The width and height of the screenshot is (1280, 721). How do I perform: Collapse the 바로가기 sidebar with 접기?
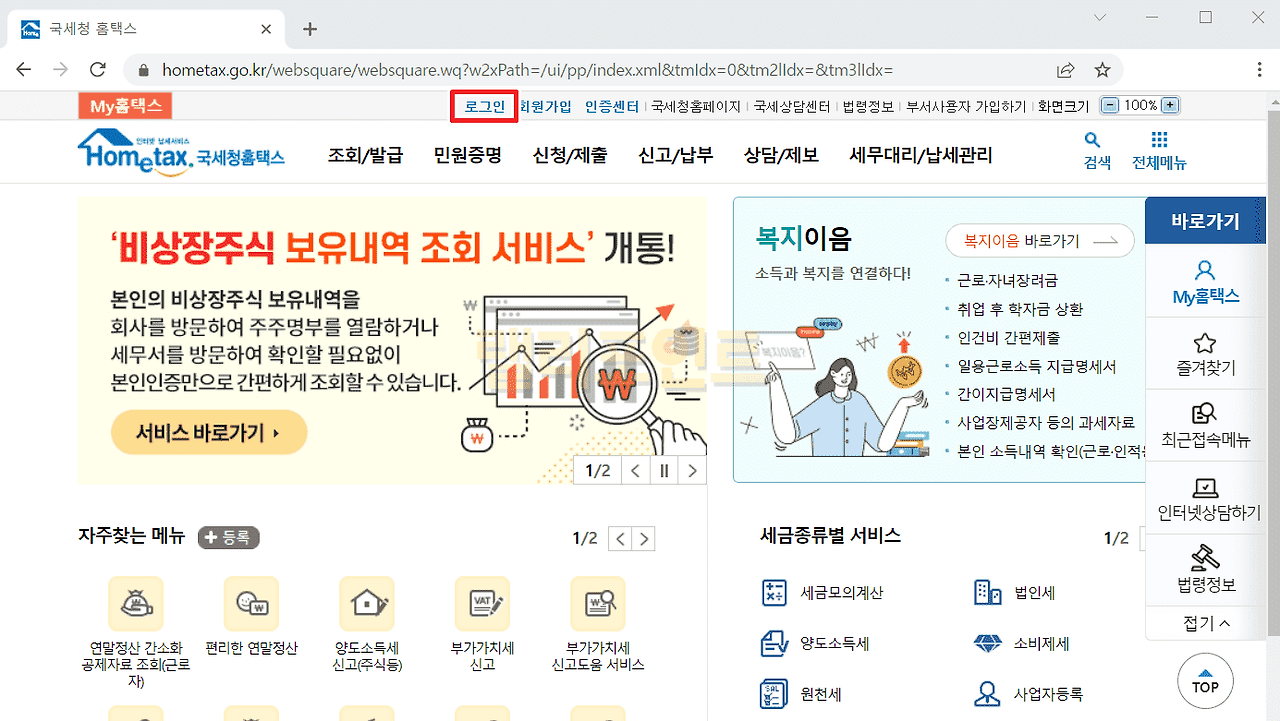[1206, 623]
